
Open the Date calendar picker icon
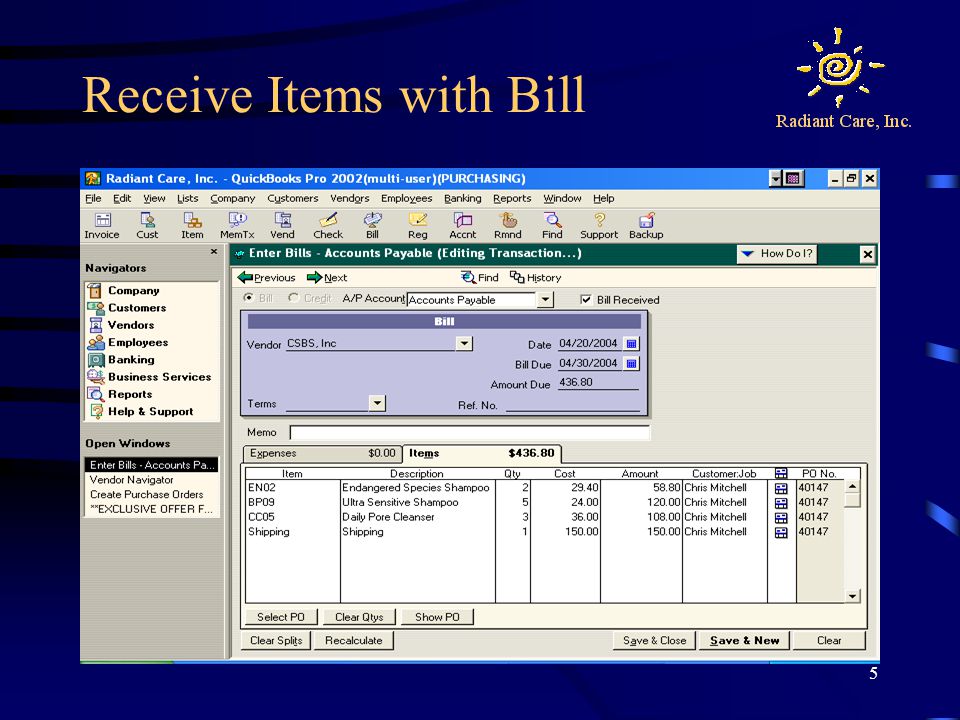coord(631,343)
